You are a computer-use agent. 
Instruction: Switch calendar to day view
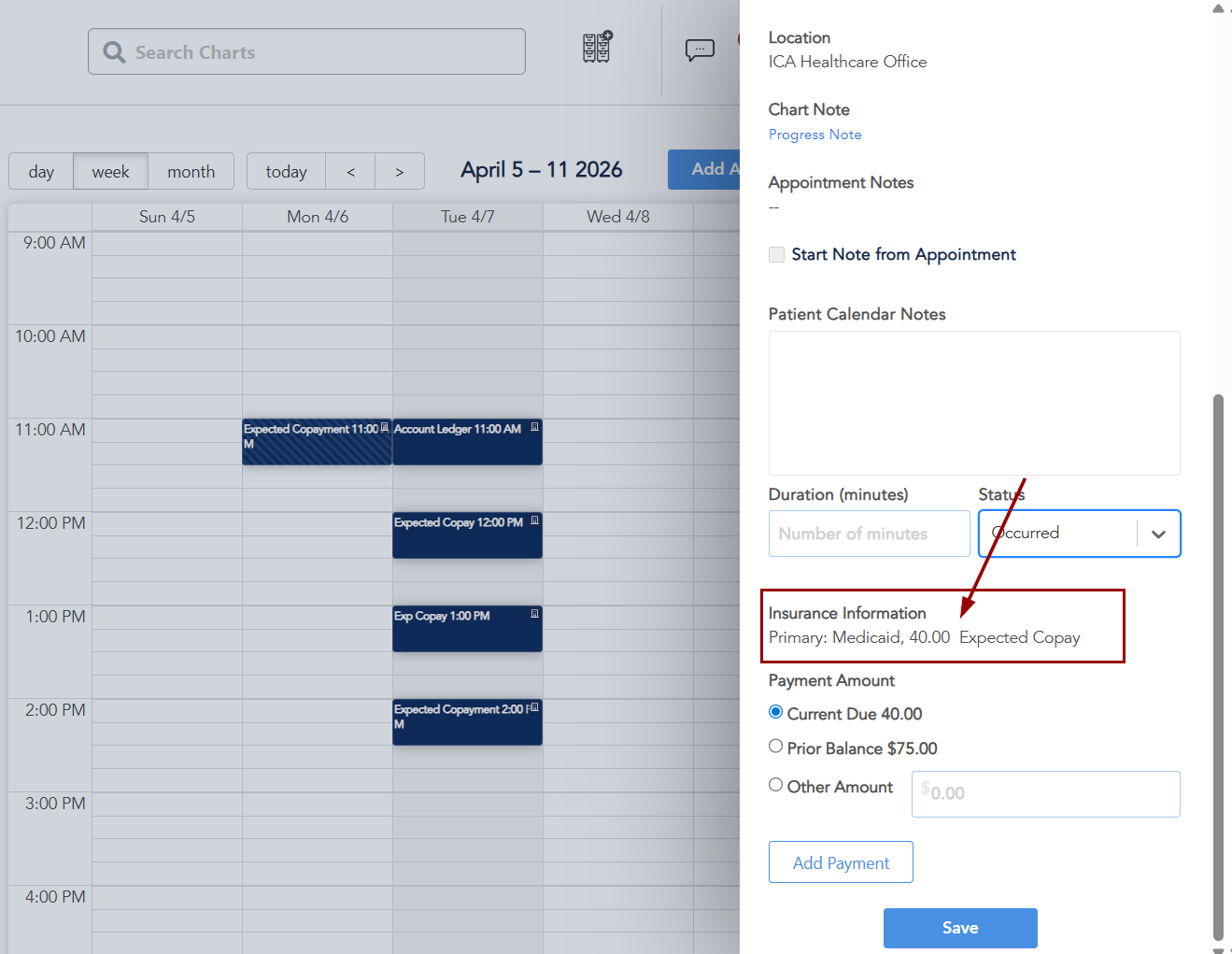41,171
